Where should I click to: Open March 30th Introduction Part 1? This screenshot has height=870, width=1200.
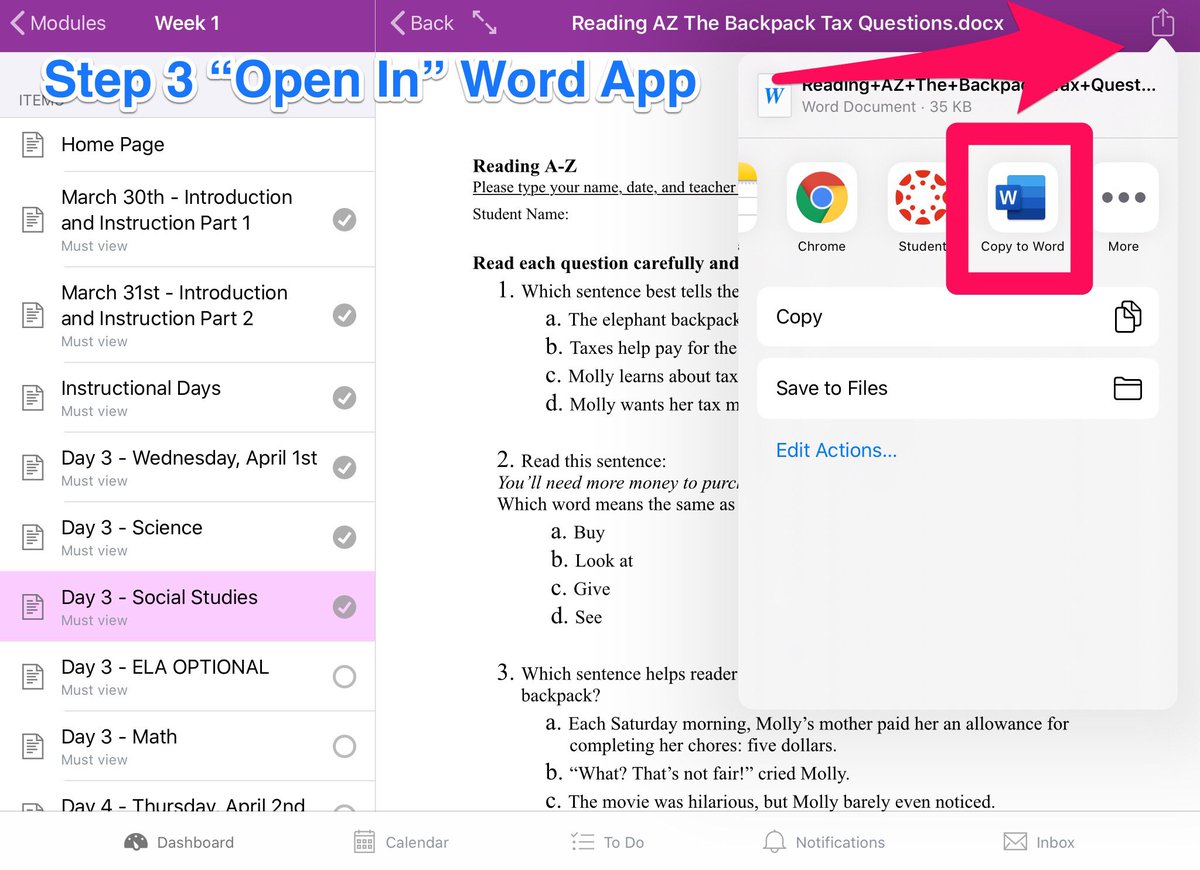point(187,219)
